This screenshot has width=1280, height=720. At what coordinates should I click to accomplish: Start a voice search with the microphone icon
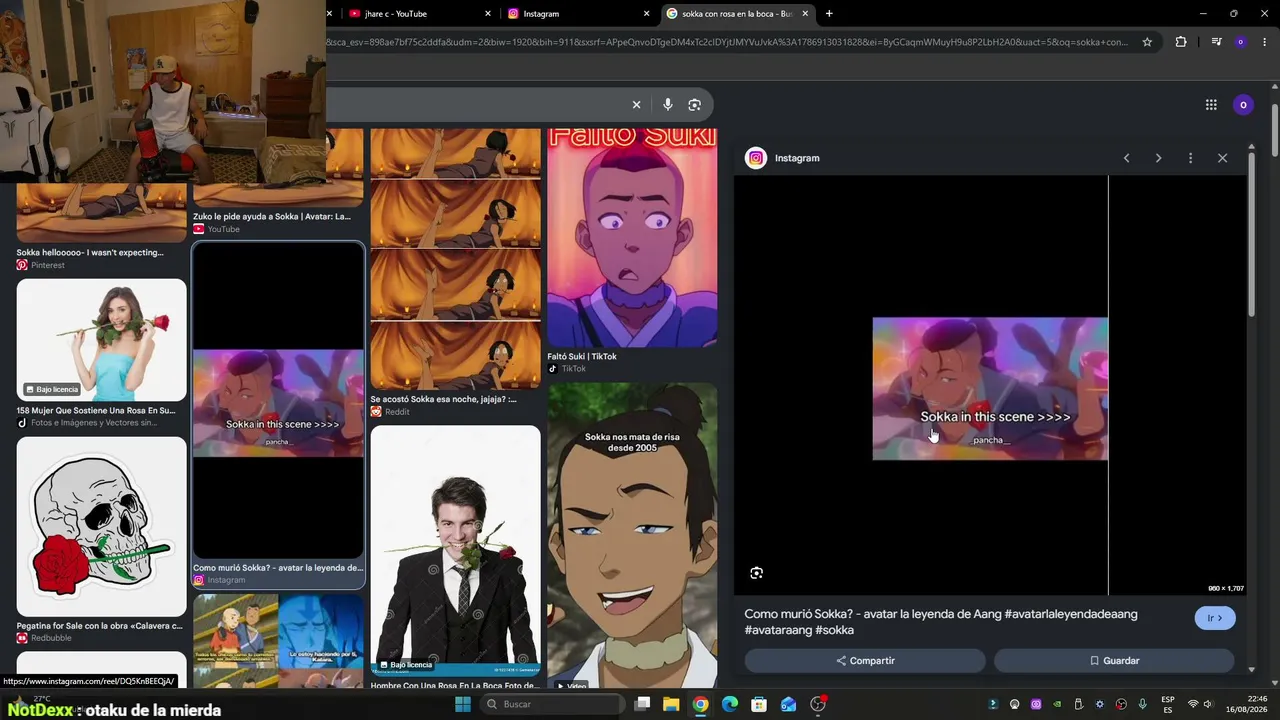(668, 105)
